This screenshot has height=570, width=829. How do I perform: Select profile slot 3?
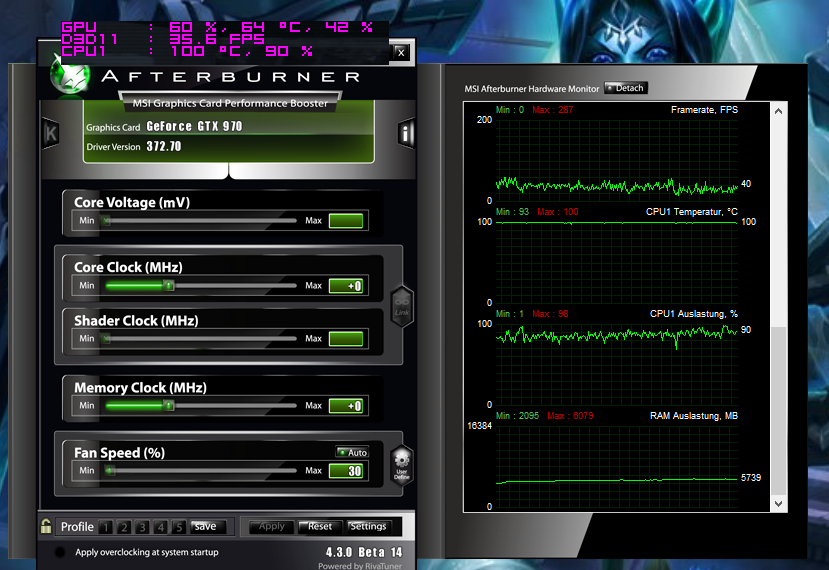pos(142,527)
